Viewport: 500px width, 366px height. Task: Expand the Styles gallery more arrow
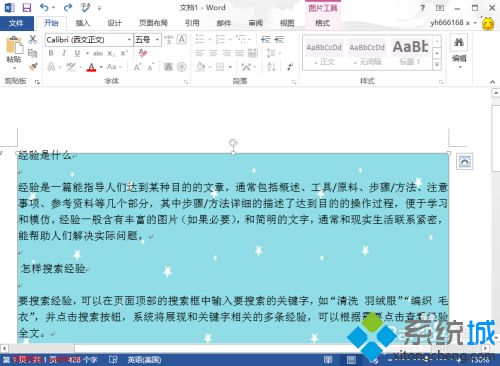tap(437, 65)
